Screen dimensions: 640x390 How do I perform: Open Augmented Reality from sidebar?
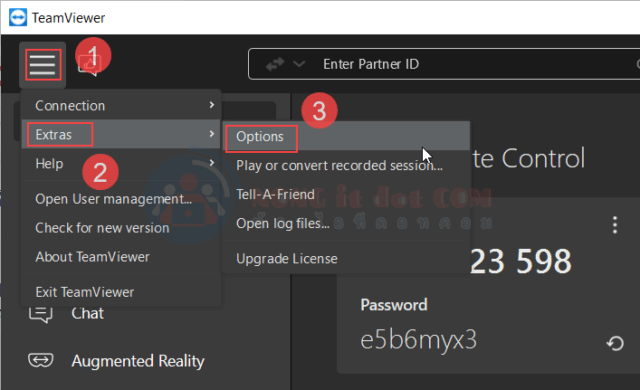coord(116,361)
